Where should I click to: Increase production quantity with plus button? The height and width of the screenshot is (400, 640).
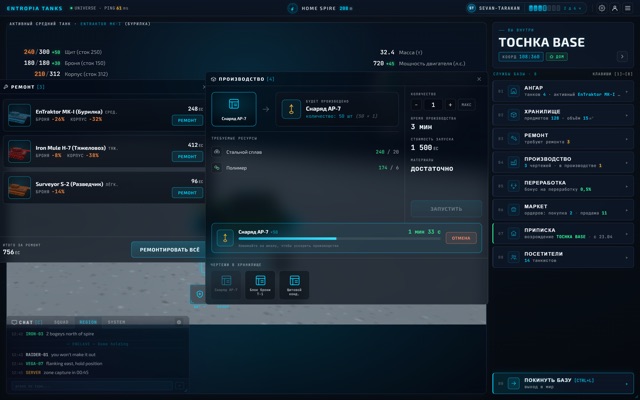(450, 104)
